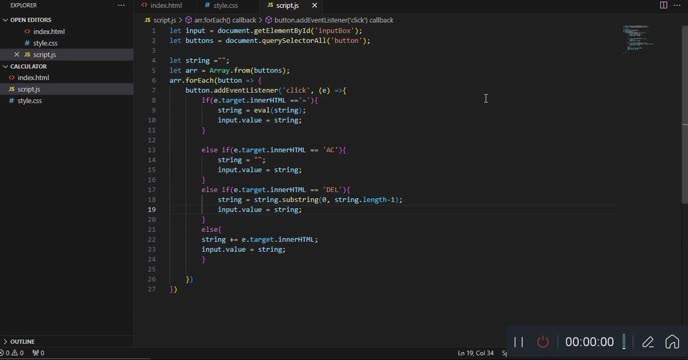Close script.js in Open Editors list

point(16,54)
